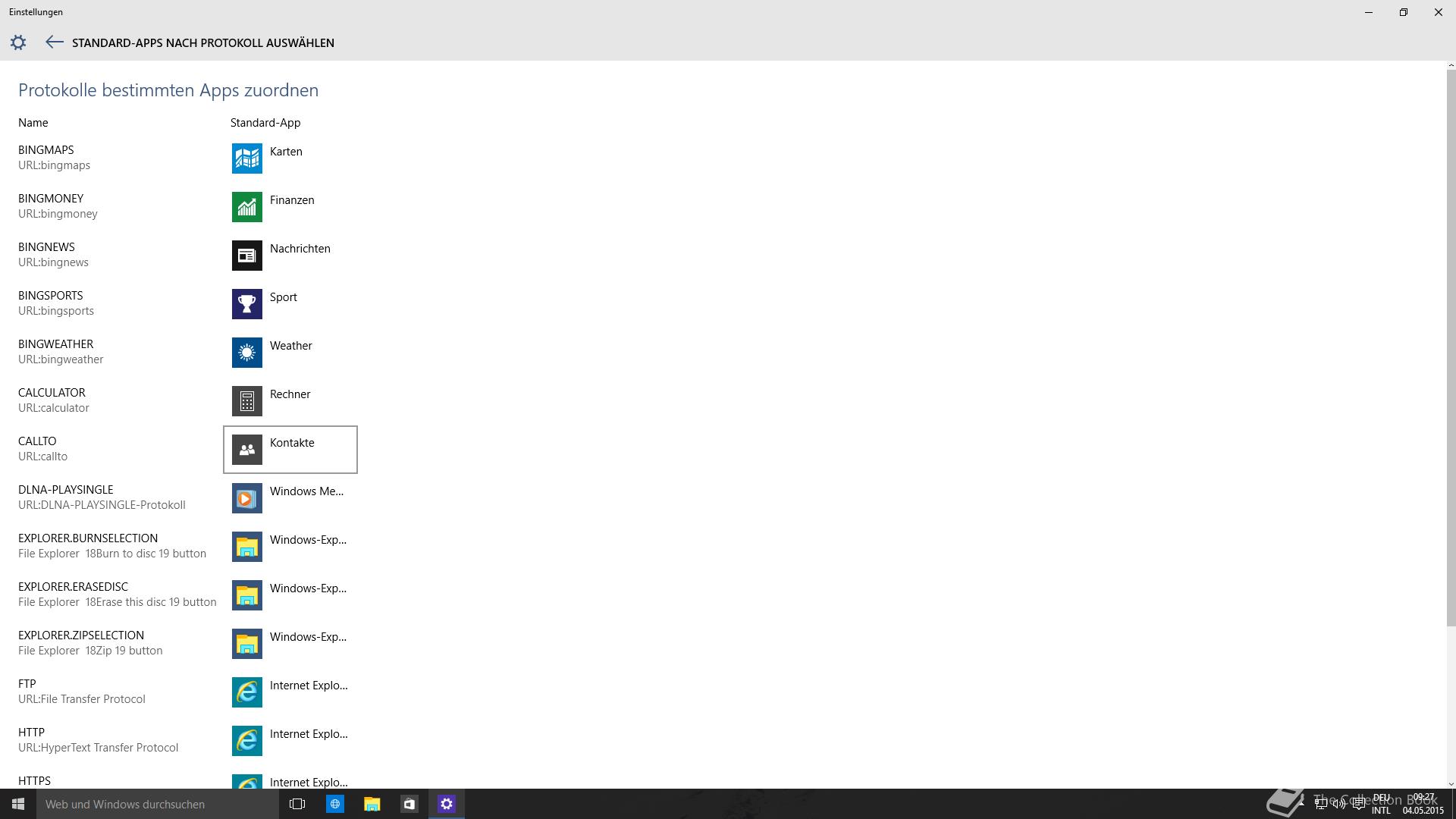Open Task View on the taskbar
Viewport: 1456px width, 819px height.
point(297,804)
